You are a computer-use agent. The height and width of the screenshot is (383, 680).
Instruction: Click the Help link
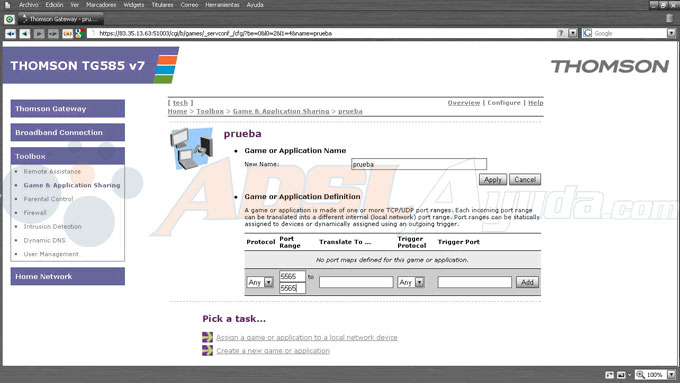[536, 103]
